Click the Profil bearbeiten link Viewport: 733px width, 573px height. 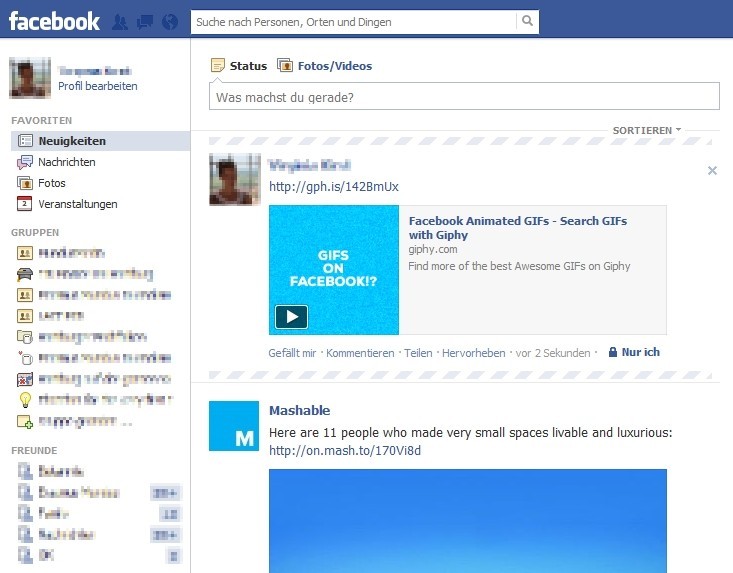pyautogui.click(x=98, y=86)
